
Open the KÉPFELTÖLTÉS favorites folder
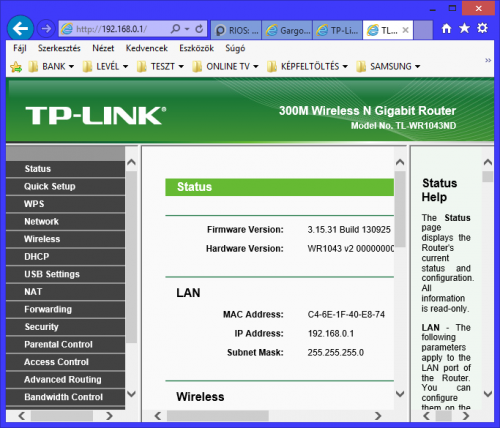307,67
